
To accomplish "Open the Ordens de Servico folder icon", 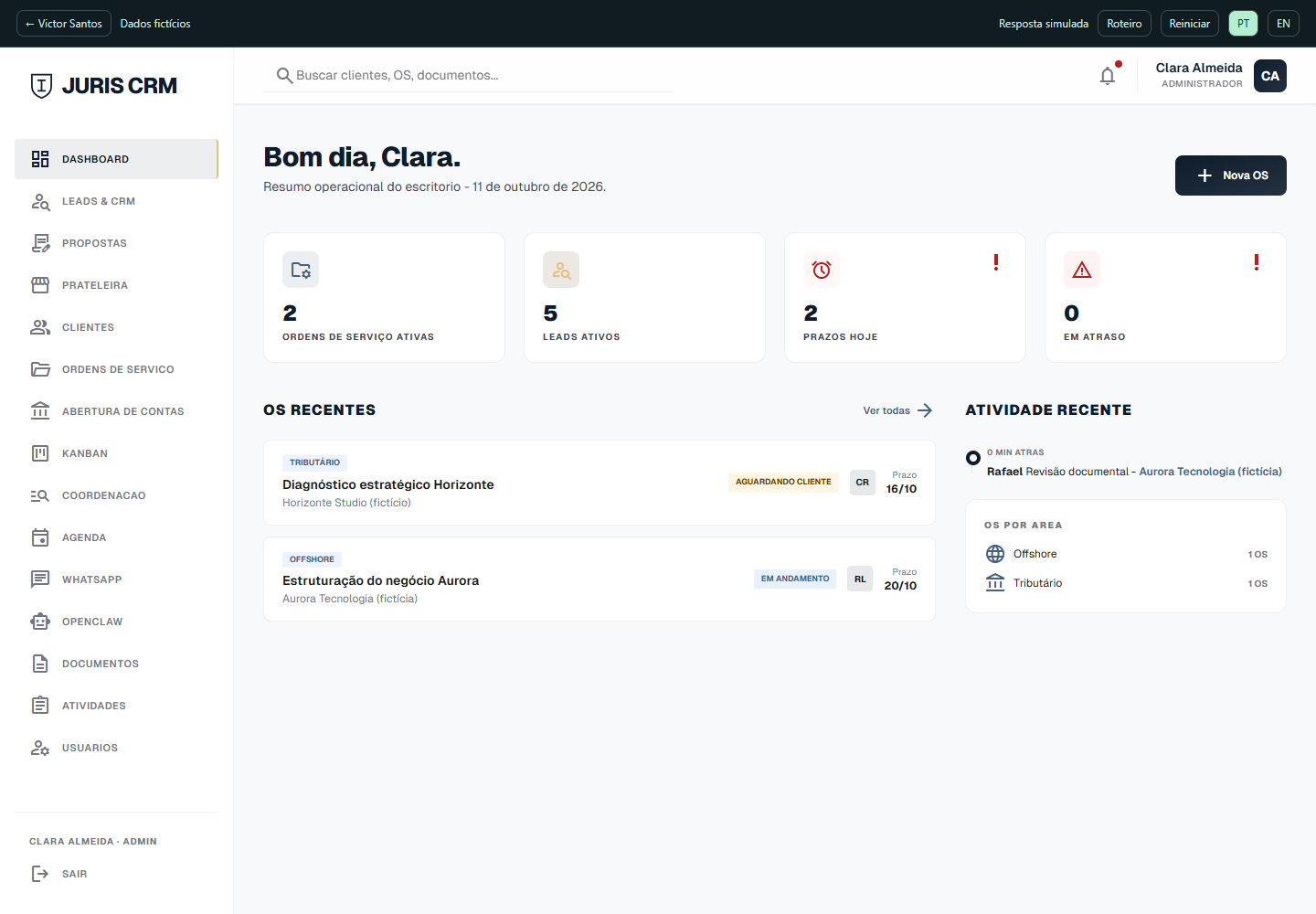I will click(x=40, y=369).
